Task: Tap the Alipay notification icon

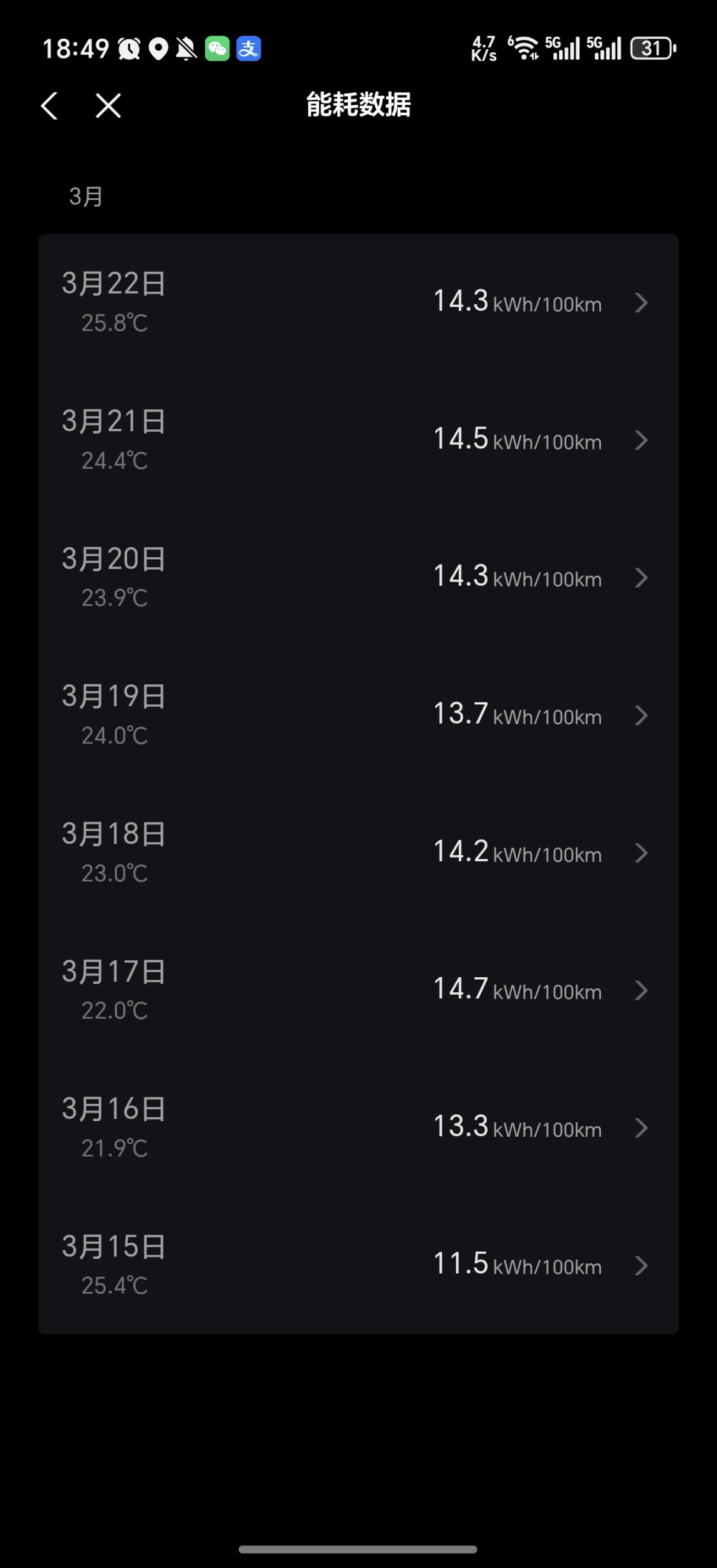Action: click(248, 49)
